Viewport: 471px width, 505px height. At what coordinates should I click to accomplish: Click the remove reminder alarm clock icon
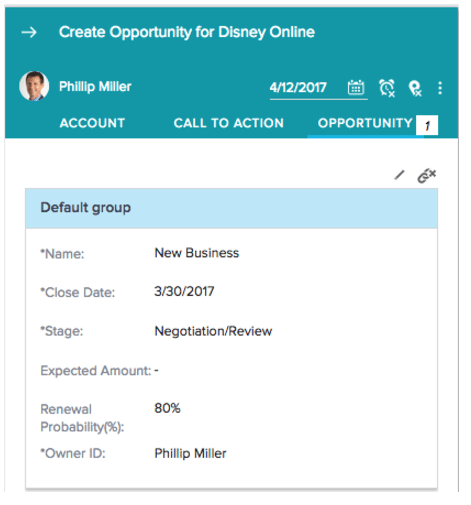point(387,88)
